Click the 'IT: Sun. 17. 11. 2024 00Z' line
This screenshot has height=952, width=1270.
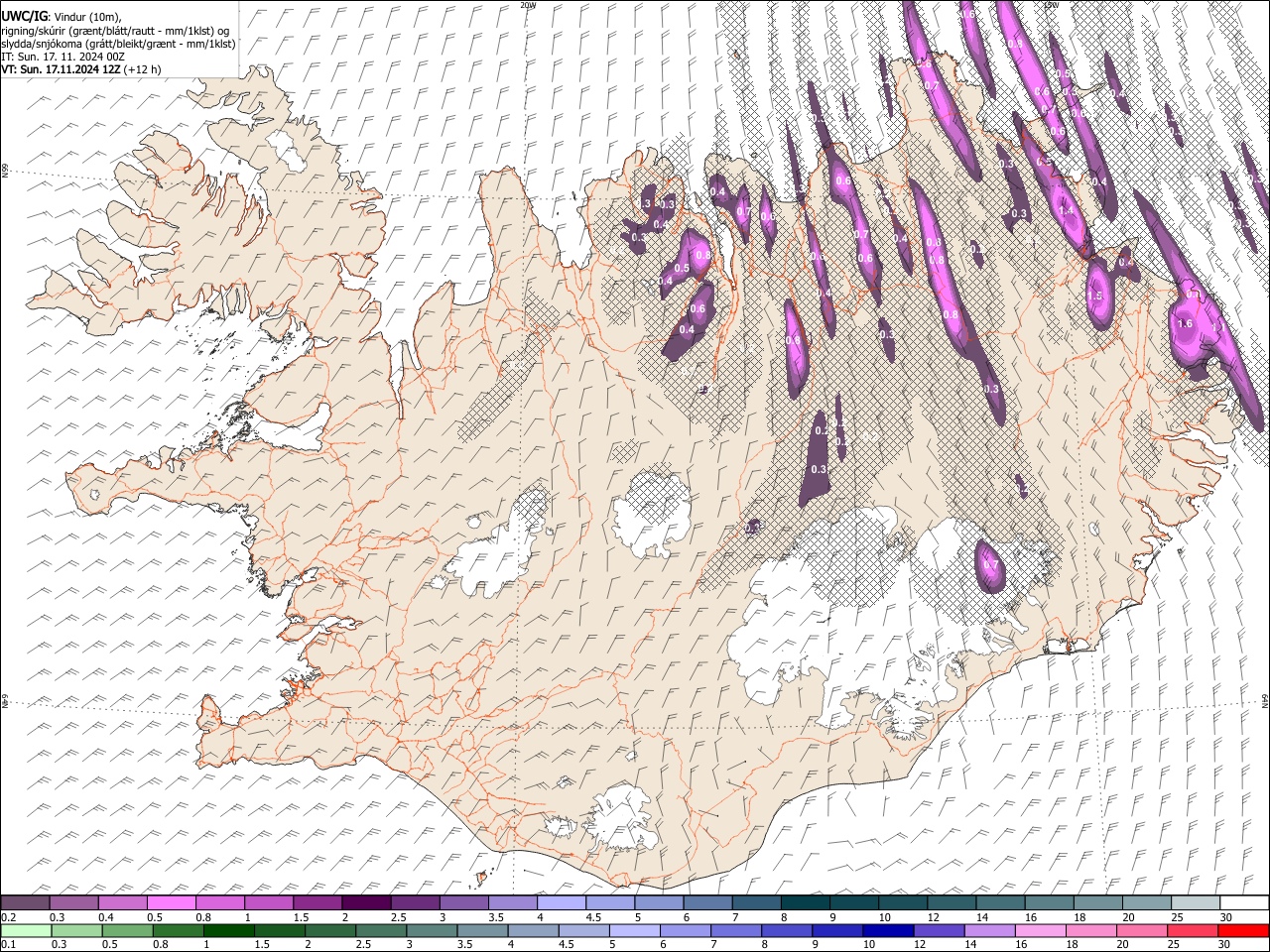[x=63, y=57]
